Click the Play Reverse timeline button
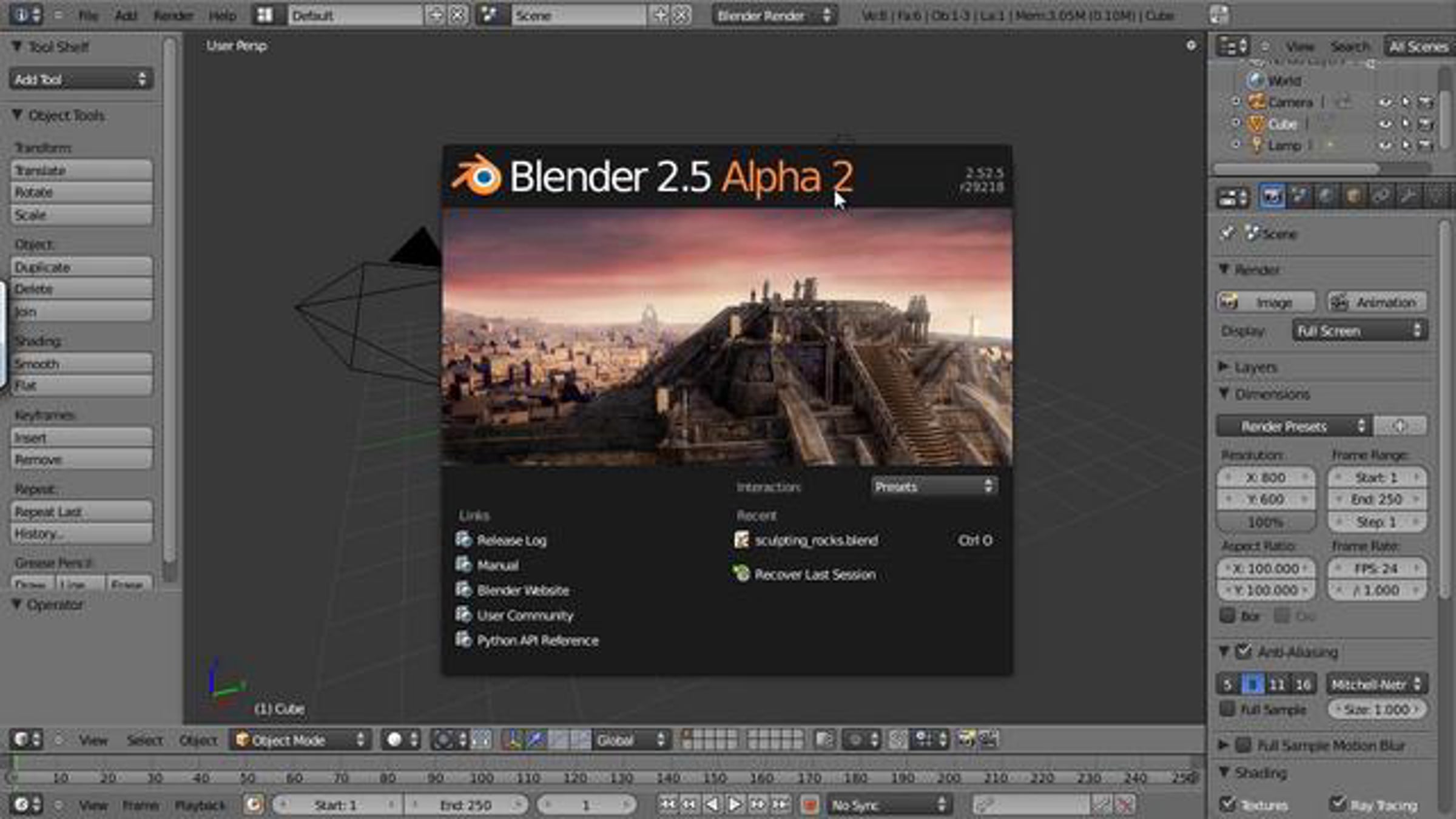This screenshot has width=1456, height=819. pyautogui.click(x=712, y=804)
